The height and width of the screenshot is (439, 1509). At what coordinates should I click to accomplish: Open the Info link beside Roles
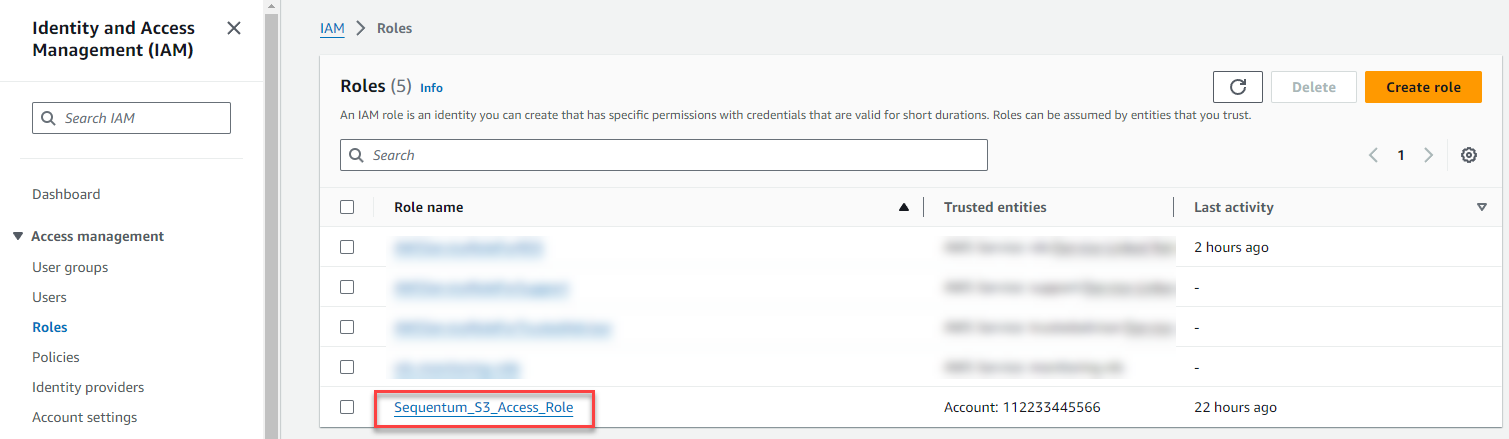[x=431, y=88]
